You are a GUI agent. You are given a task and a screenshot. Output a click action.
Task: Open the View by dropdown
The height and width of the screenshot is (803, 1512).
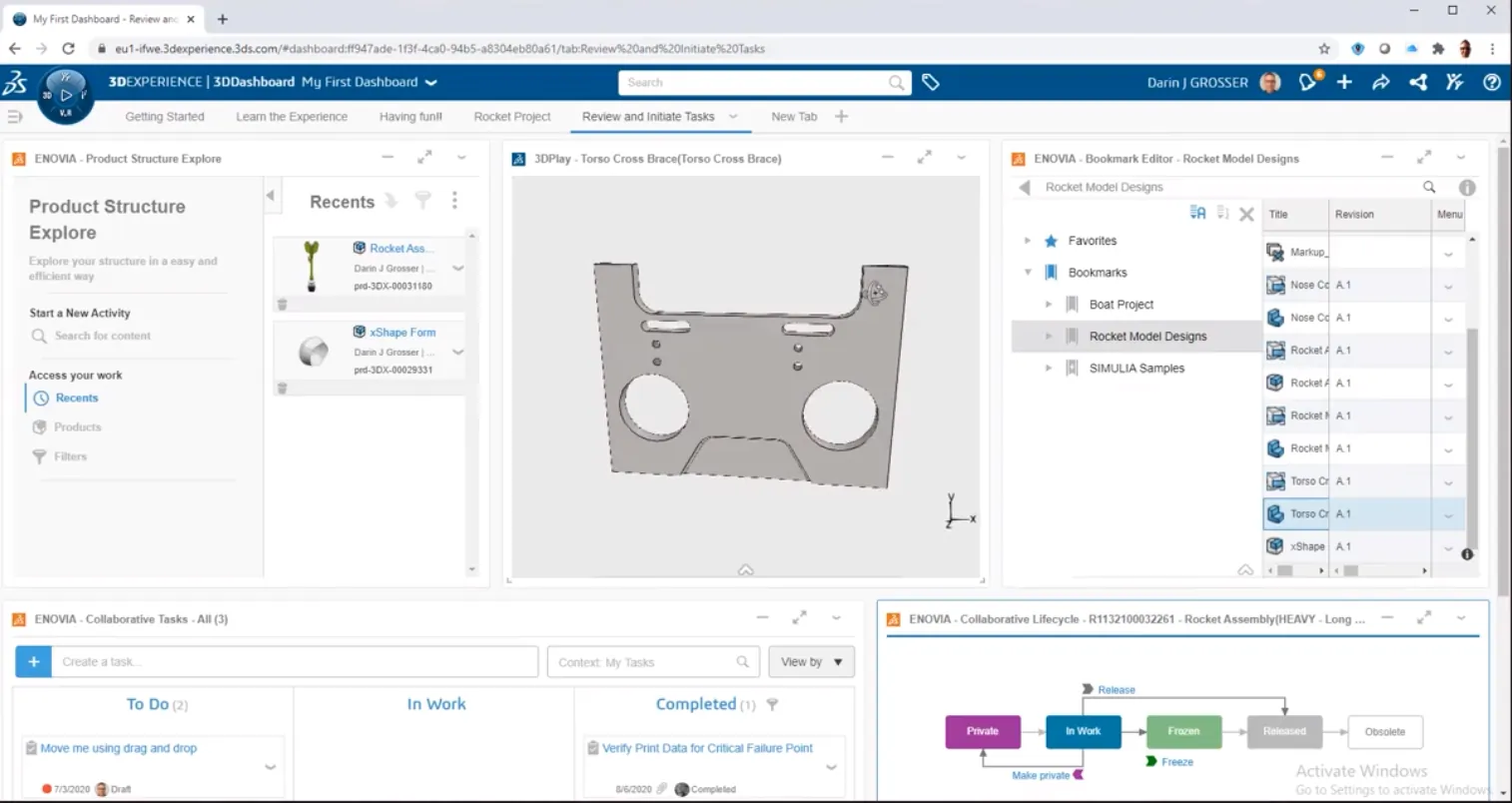tap(811, 661)
